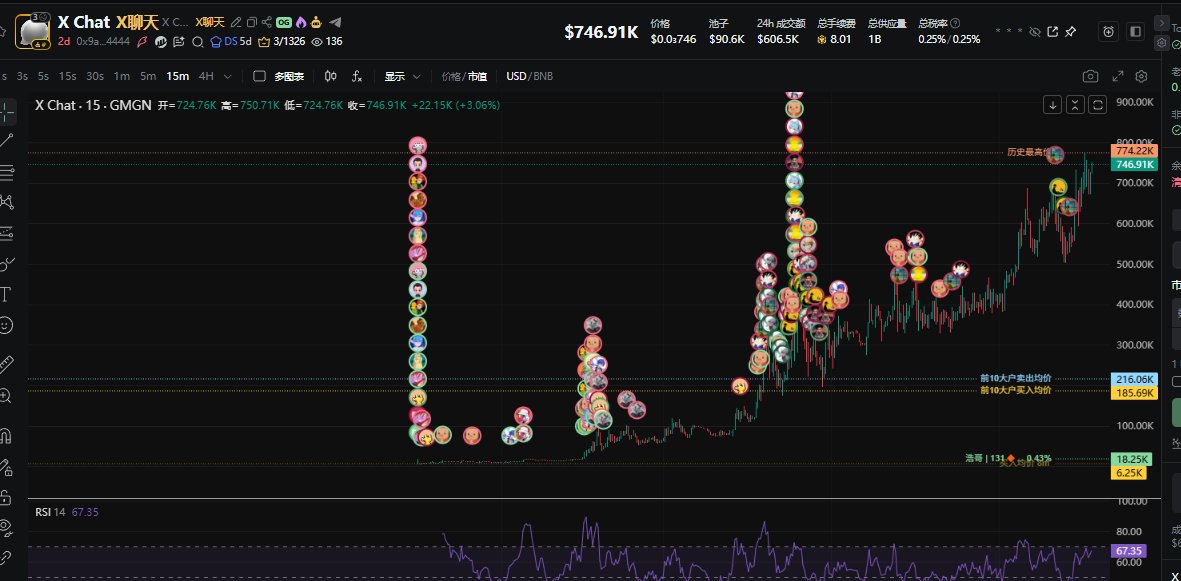Image resolution: width=1181 pixels, height=581 pixels.
Task: Copy contract address 0x9a...4444
Action: (103, 41)
